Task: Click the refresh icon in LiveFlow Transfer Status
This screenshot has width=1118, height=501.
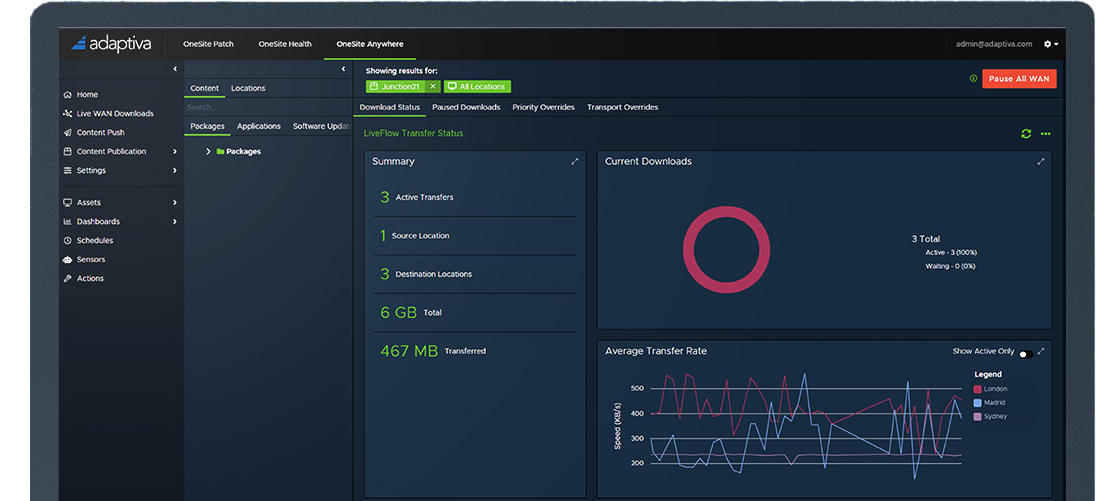Action: click(1025, 134)
